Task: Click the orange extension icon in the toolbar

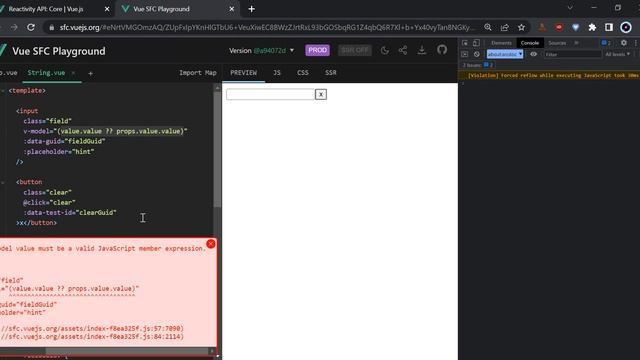Action: coord(542,27)
